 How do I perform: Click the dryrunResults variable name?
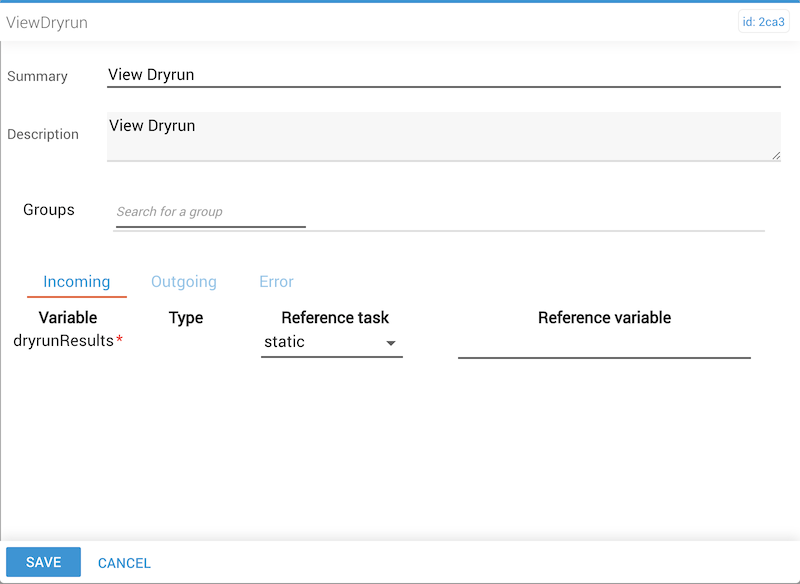pos(64,340)
